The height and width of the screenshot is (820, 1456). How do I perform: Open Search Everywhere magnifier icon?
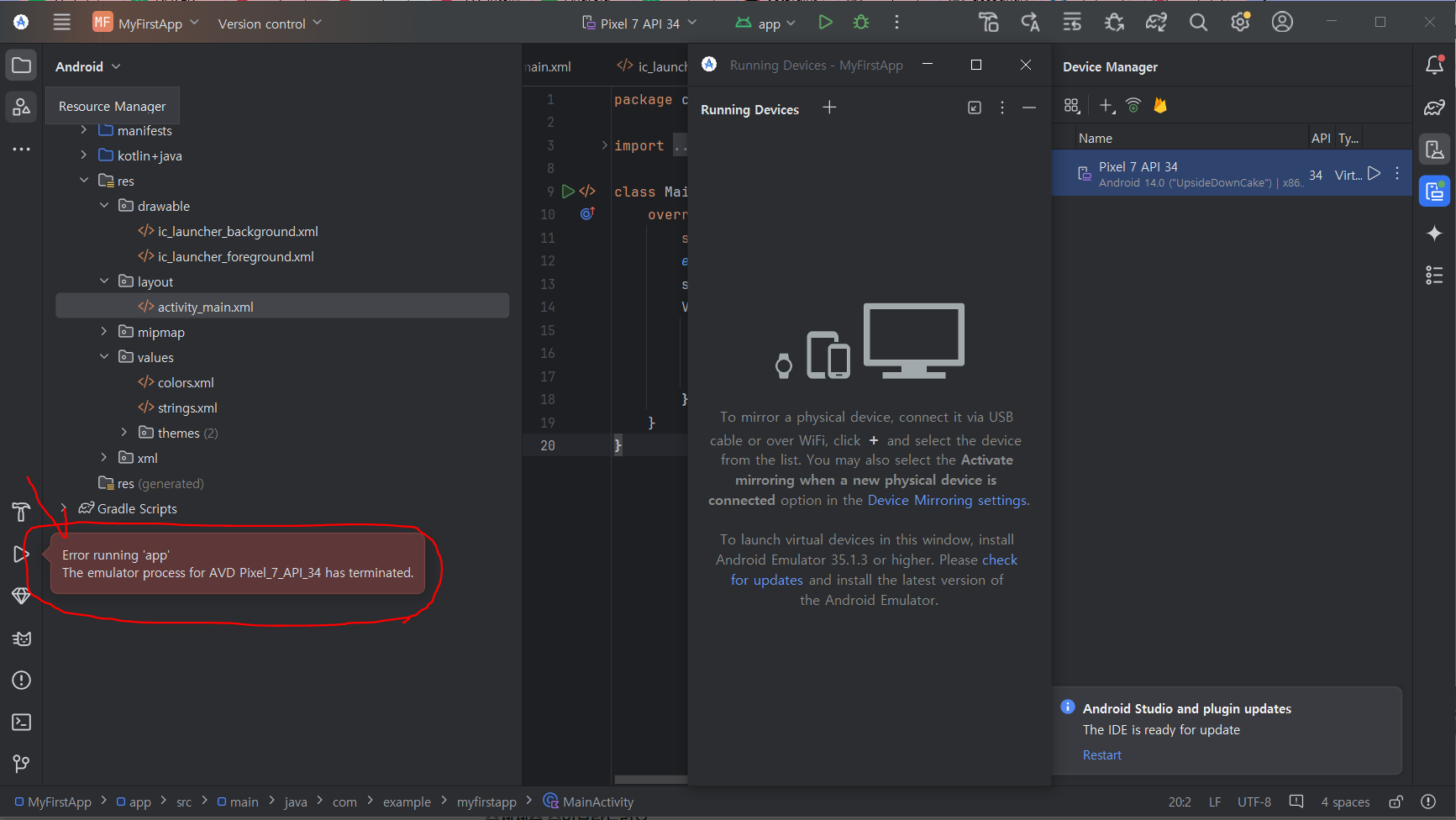tap(1198, 23)
